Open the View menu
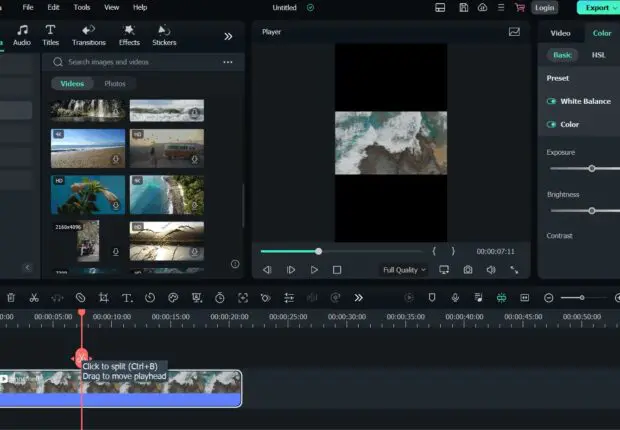This screenshot has width=620, height=430. pos(112,7)
